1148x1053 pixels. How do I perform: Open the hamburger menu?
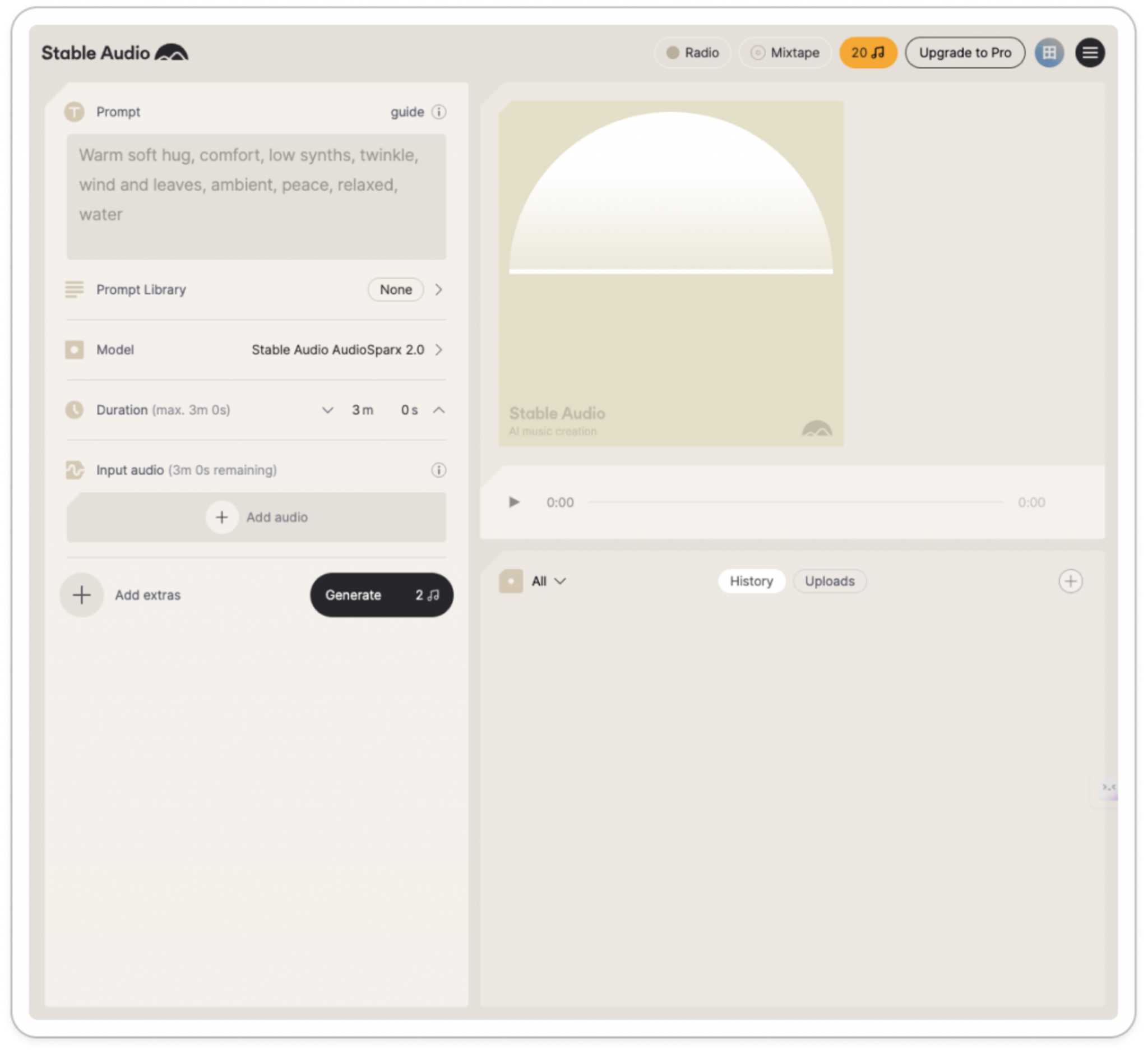pos(1091,52)
